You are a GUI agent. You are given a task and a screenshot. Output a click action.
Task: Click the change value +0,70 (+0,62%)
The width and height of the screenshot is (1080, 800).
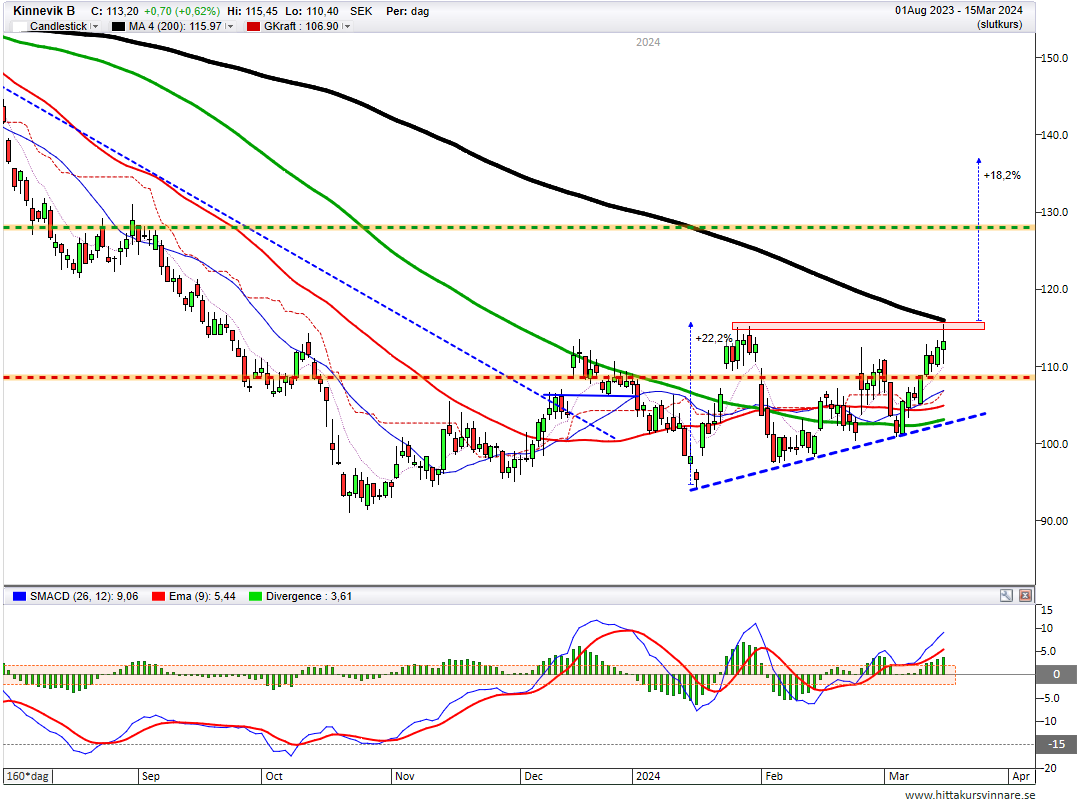pos(182,11)
